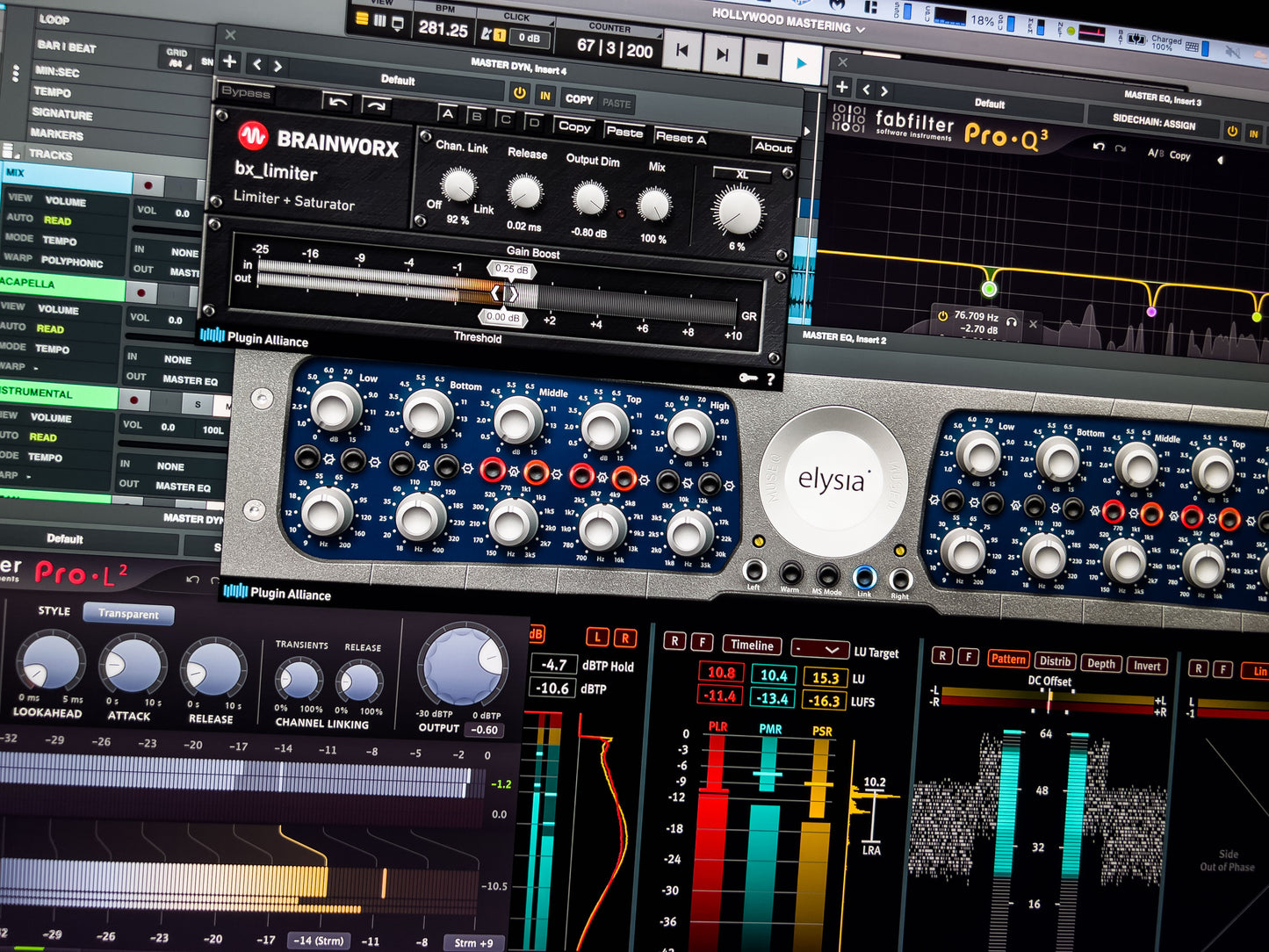Viewport: 1269px width, 952px height.
Task: Add preset with plus icon in Pro-Q 3 window
Action: coord(841,86)
